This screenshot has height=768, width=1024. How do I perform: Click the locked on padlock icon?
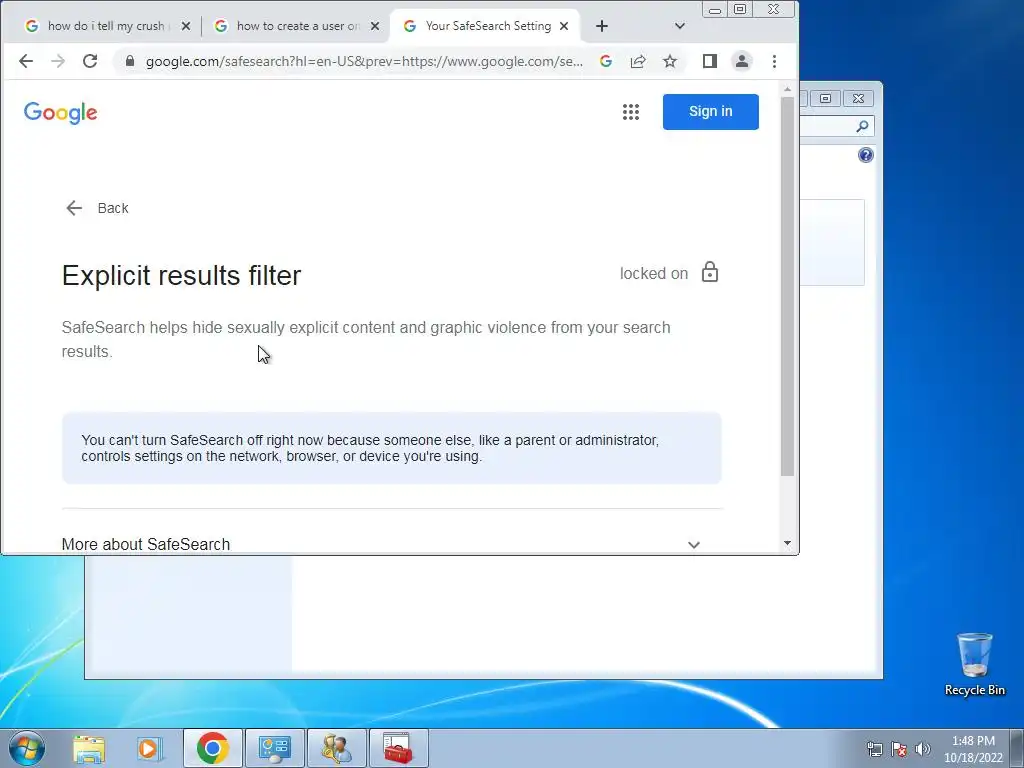click(710, 272)
